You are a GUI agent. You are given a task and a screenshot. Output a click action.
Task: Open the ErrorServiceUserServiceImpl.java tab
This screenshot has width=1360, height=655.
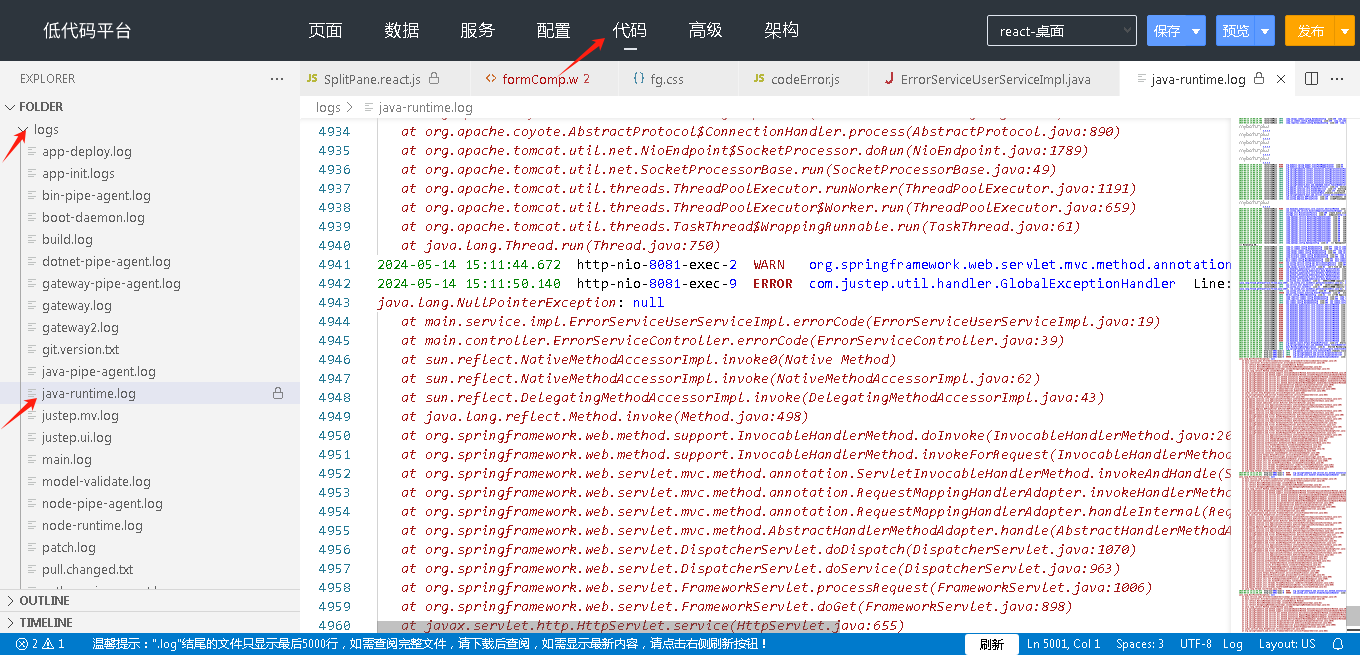point(994,79)
